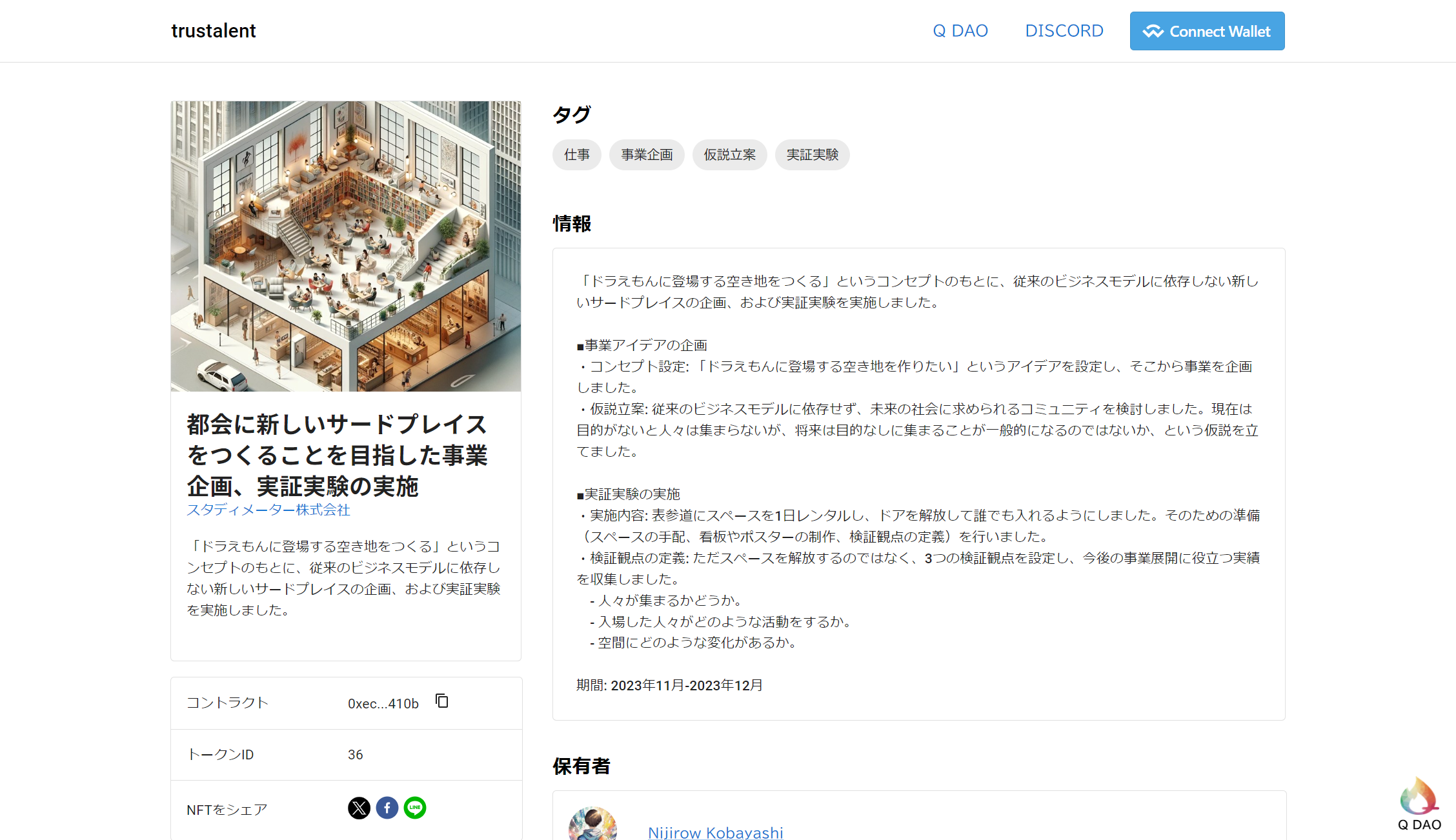Select the 事業企画 tag
Screen dimensions: 1456x840
[647, 155]
